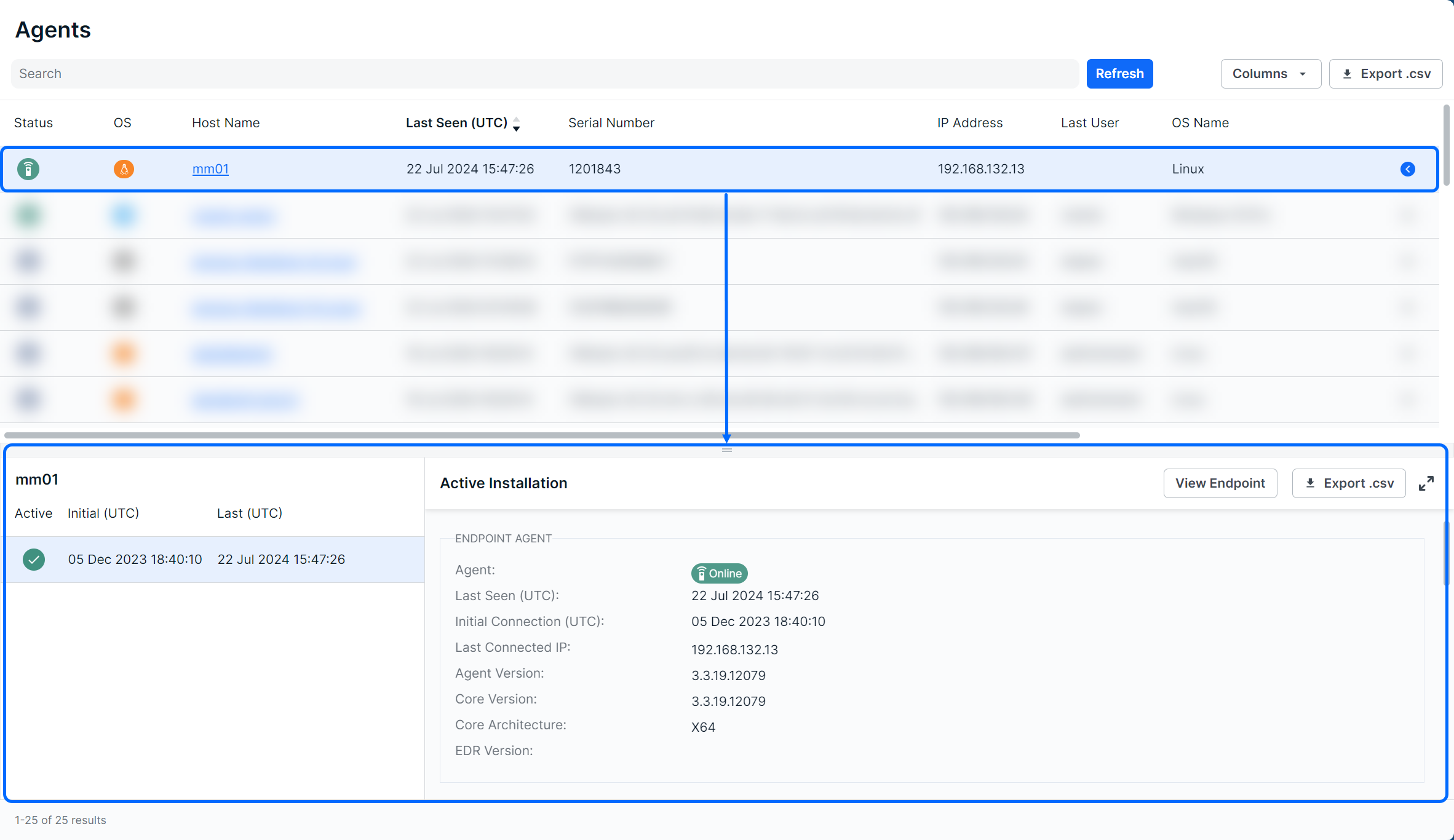This screenshot has width=1454, height=840.
Task: Click the Refresh button
Action: pyautogui.click(x=1119, y=74)
